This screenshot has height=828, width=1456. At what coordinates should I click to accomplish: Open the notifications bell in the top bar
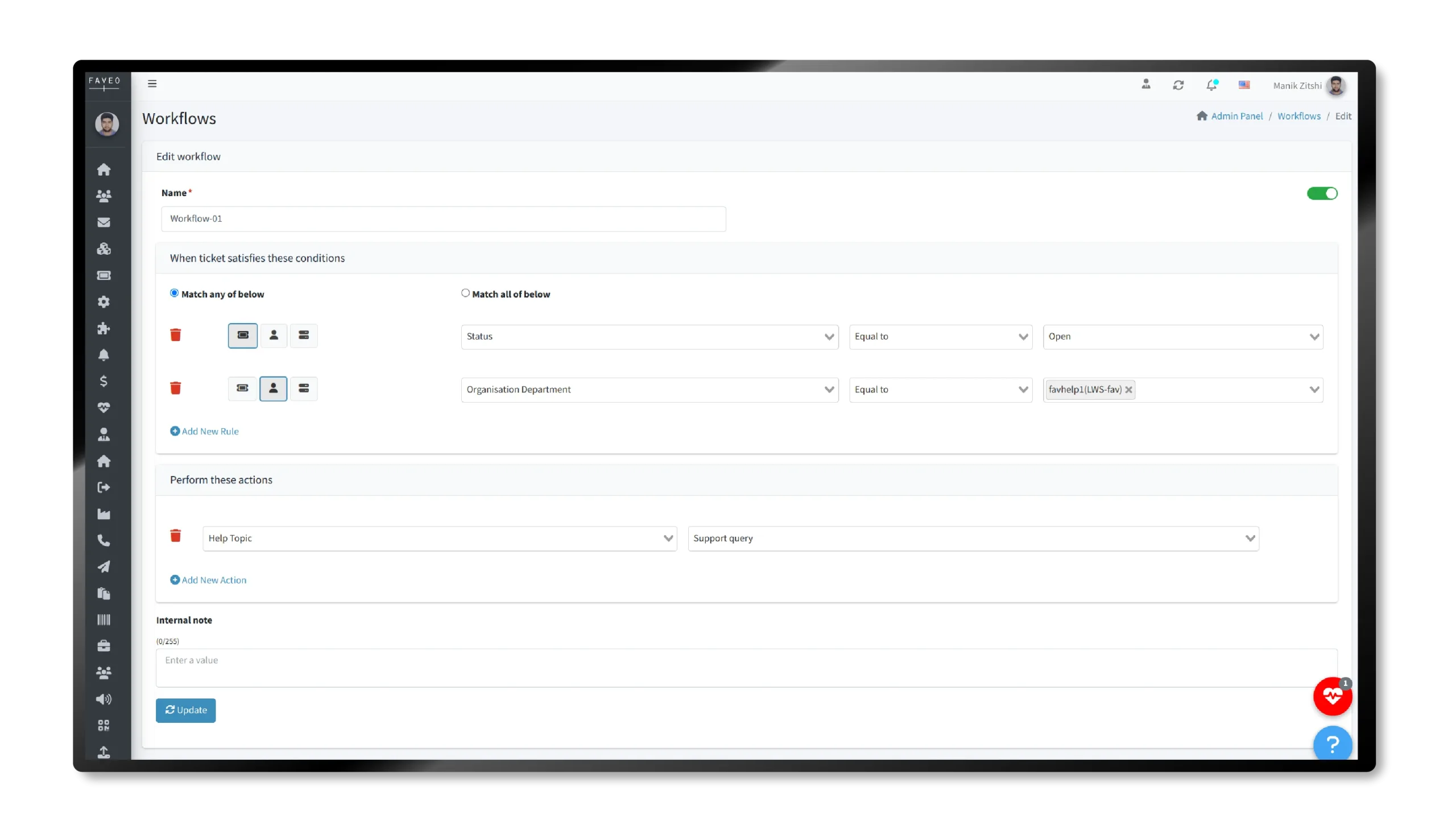1212,85
